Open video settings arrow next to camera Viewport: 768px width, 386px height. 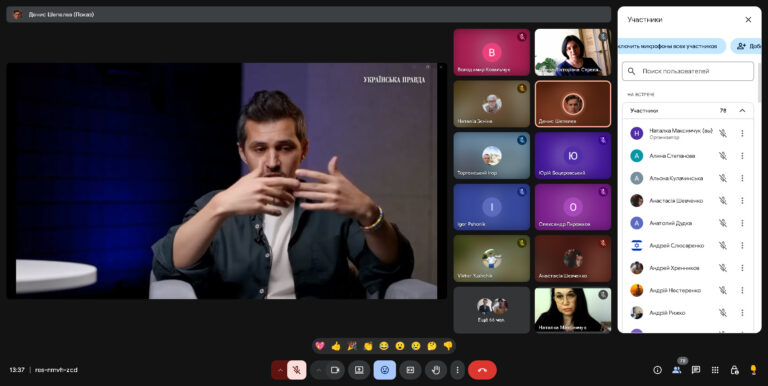point(318,370)
